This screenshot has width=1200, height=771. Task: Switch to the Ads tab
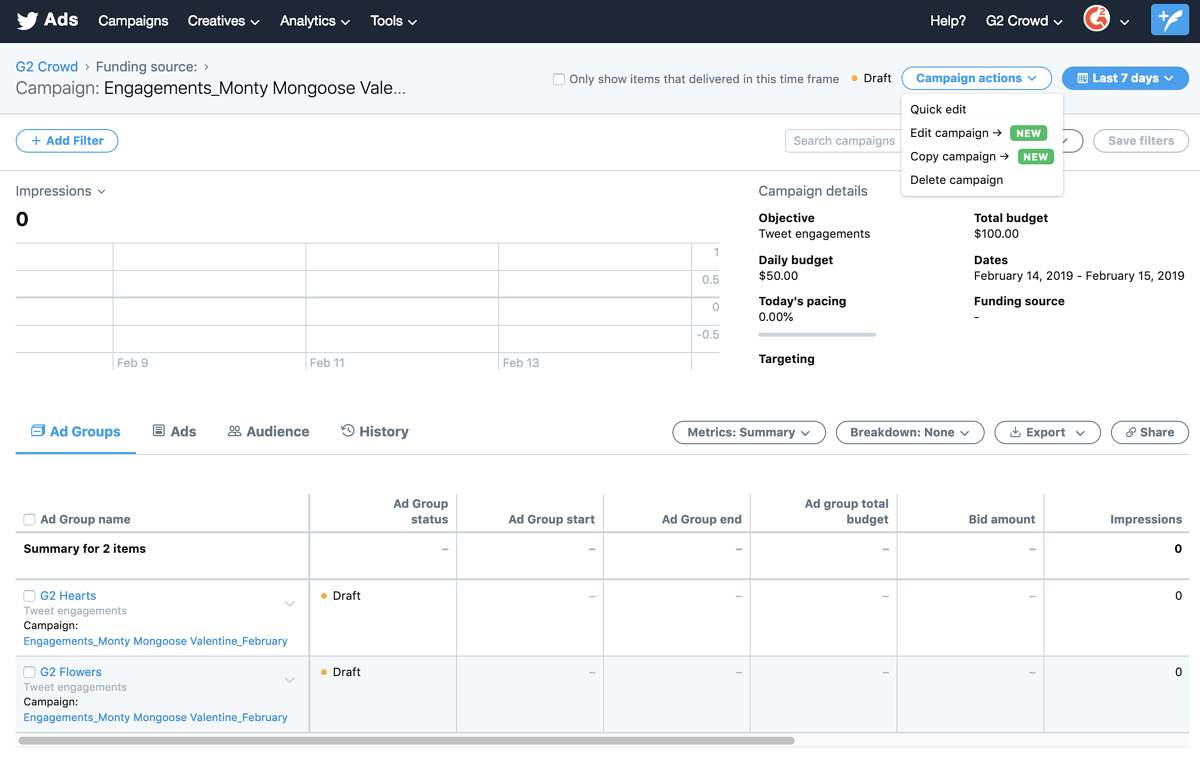pyautogui.click(x=174, y=432)
